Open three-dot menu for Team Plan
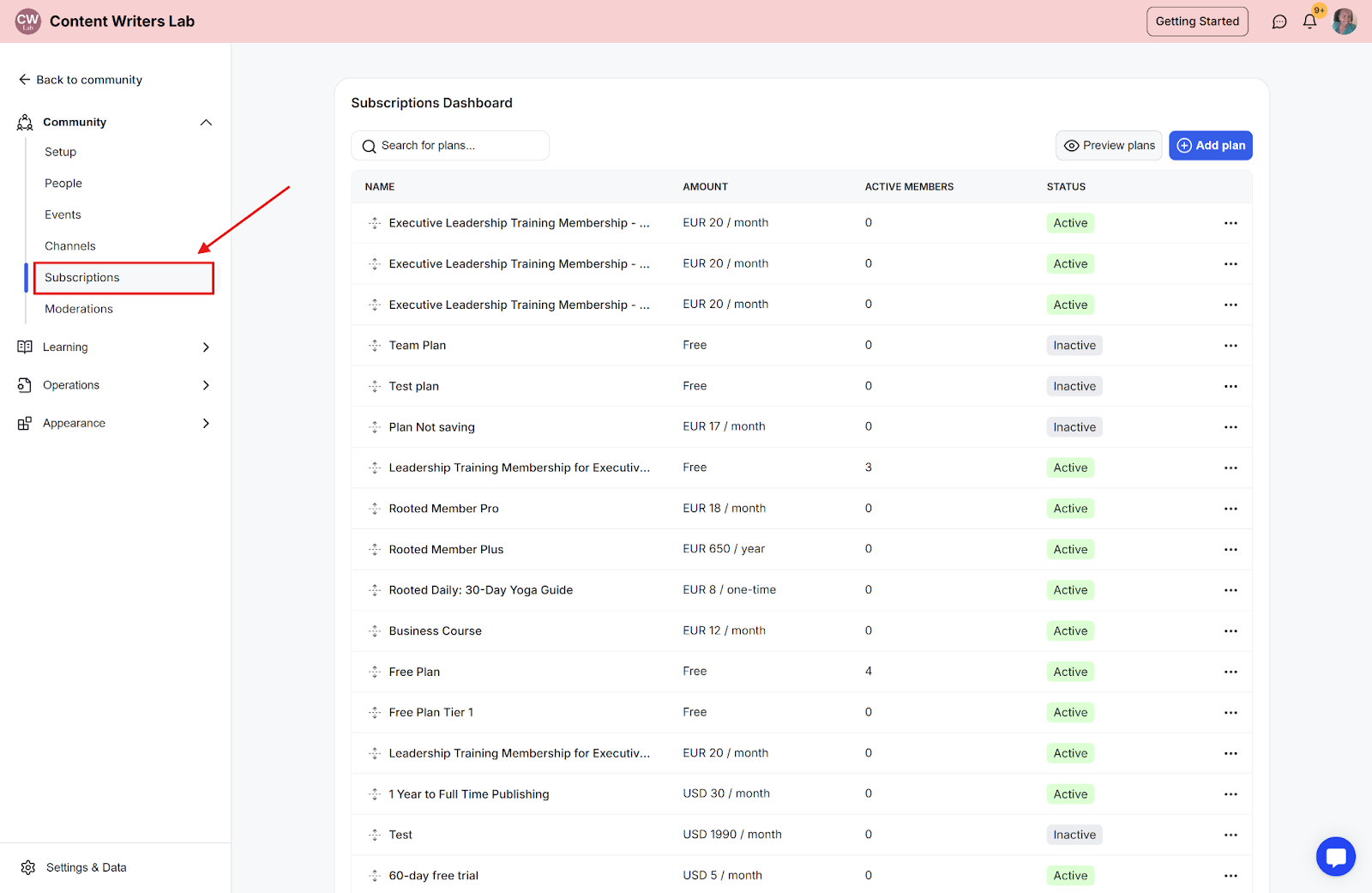The image size is (1372, 893). [x=1231, y=346]
